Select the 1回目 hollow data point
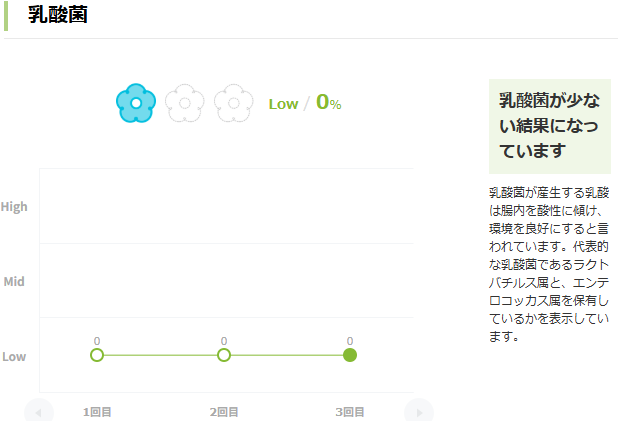The width and height of the screenshot is (618, 421). pos(97,355)
